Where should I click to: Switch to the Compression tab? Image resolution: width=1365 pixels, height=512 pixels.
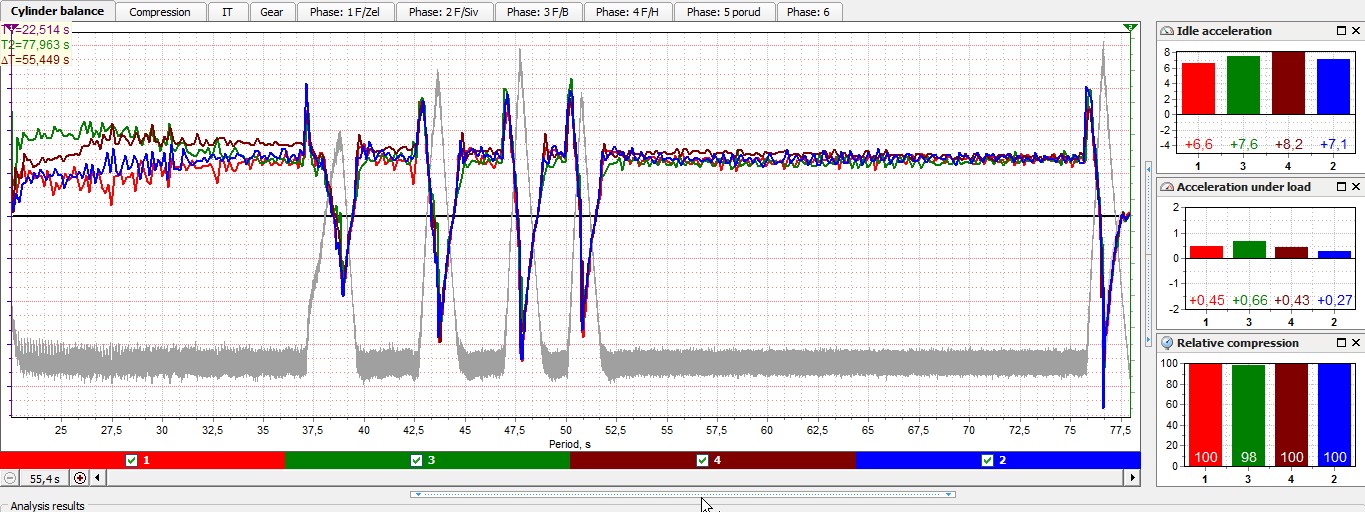point(160,12)
